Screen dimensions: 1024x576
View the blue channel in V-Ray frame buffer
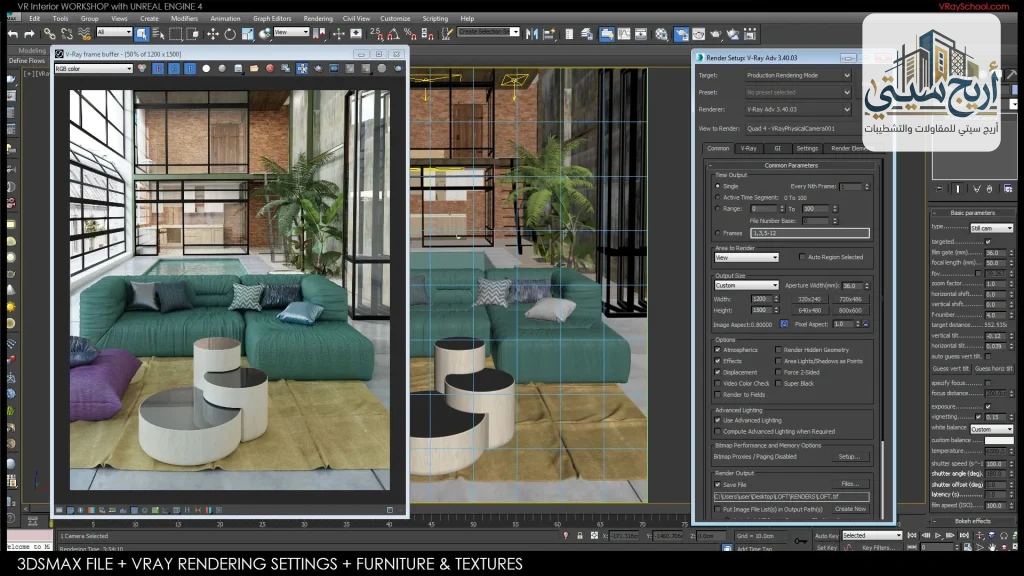point(191,68)
